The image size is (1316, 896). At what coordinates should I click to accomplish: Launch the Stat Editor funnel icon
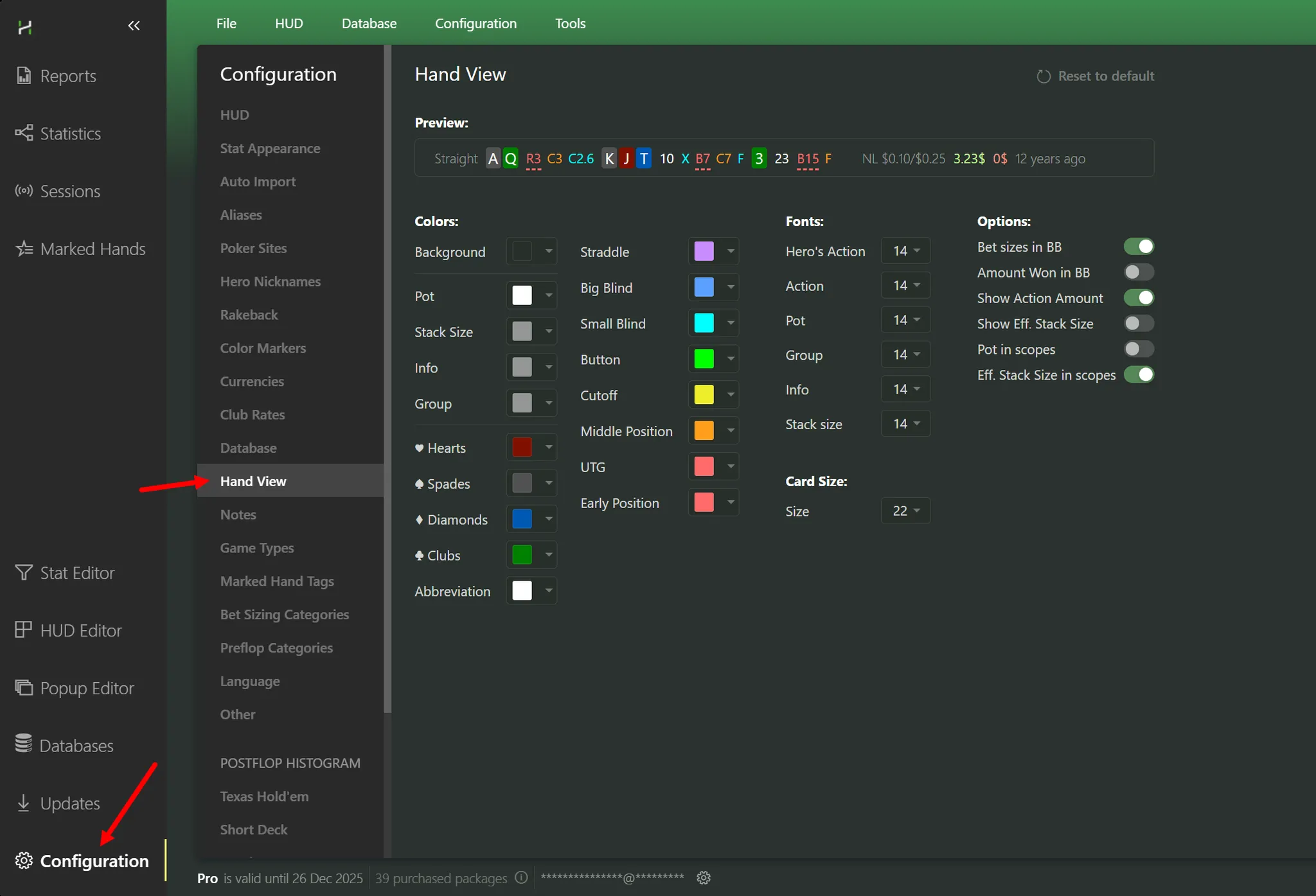[24, 572]
